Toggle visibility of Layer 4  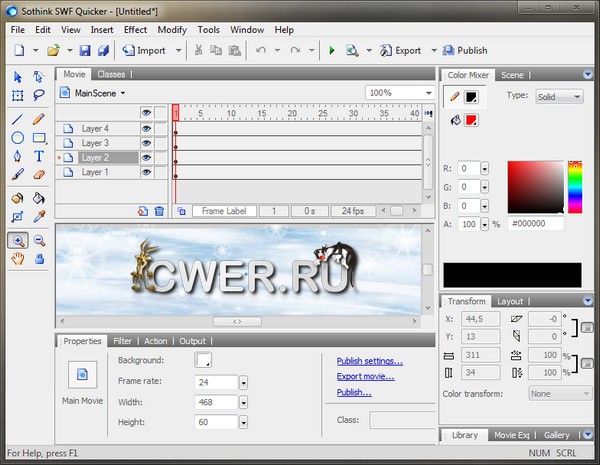(146, 129)
